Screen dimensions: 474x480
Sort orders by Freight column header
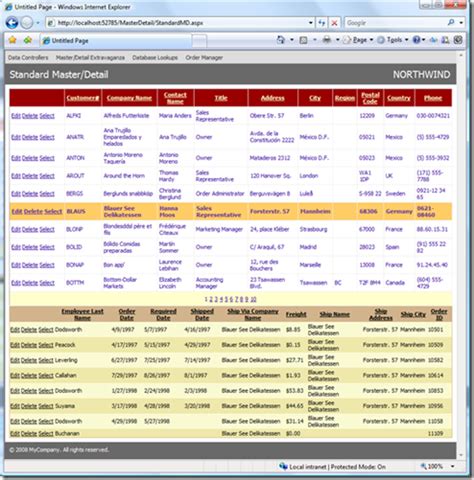296,314
